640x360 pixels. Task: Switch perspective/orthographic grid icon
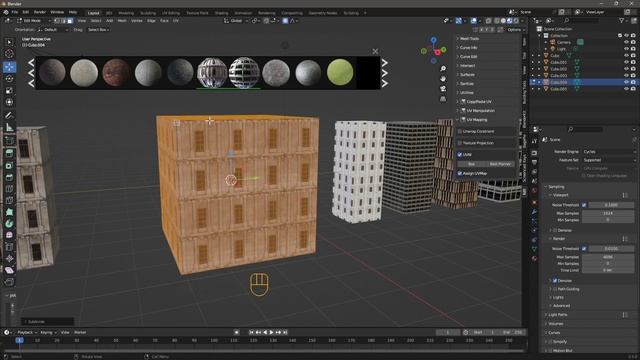[443, 99]
